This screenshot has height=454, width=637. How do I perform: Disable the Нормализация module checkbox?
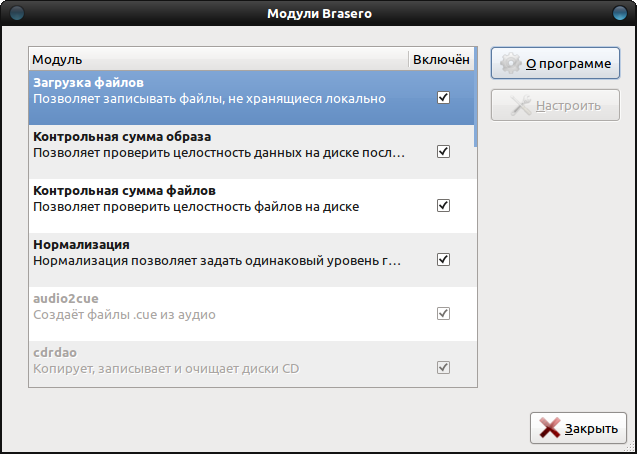(443, 259)
